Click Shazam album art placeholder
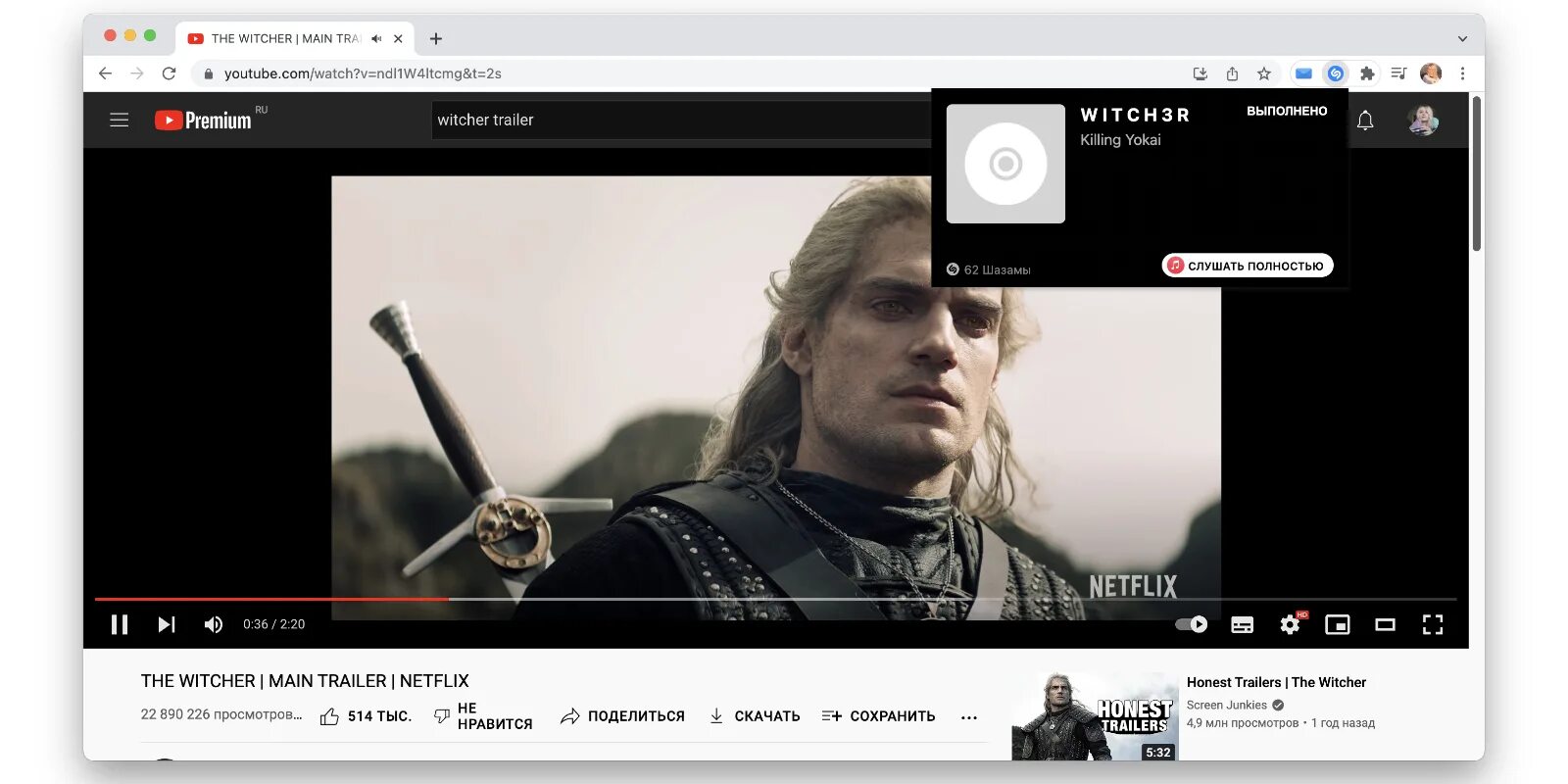Image resolution: width=1568 pixels, height=784 pixels. [x=1005, y=164]
